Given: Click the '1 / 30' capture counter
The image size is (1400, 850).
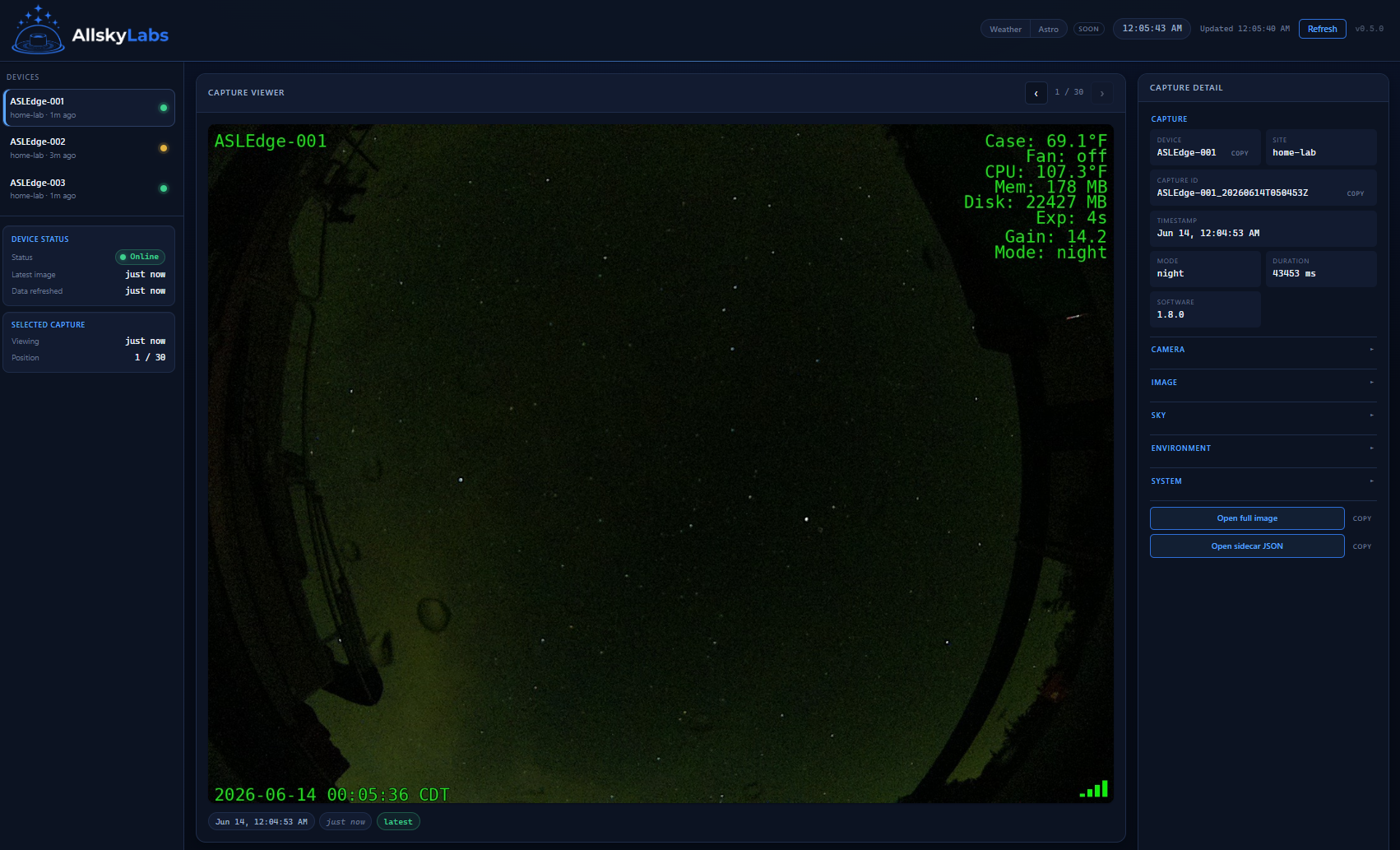Looking at the screenshot, I should pos(1069,92).
